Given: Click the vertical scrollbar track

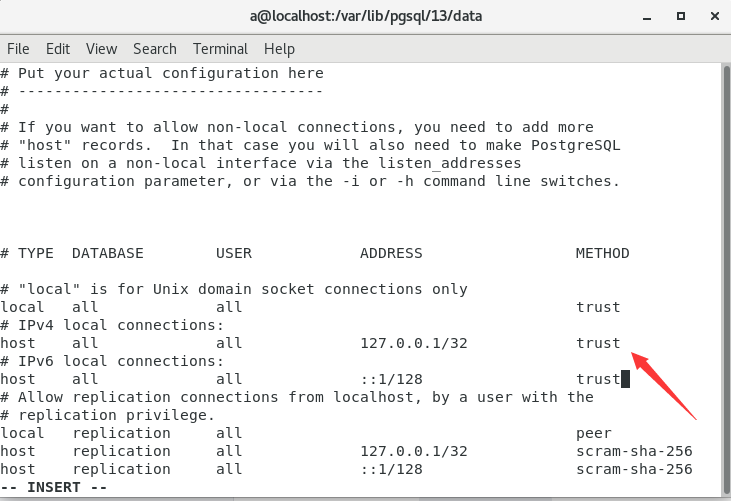Looking at the screenshot, I should 723,280.
